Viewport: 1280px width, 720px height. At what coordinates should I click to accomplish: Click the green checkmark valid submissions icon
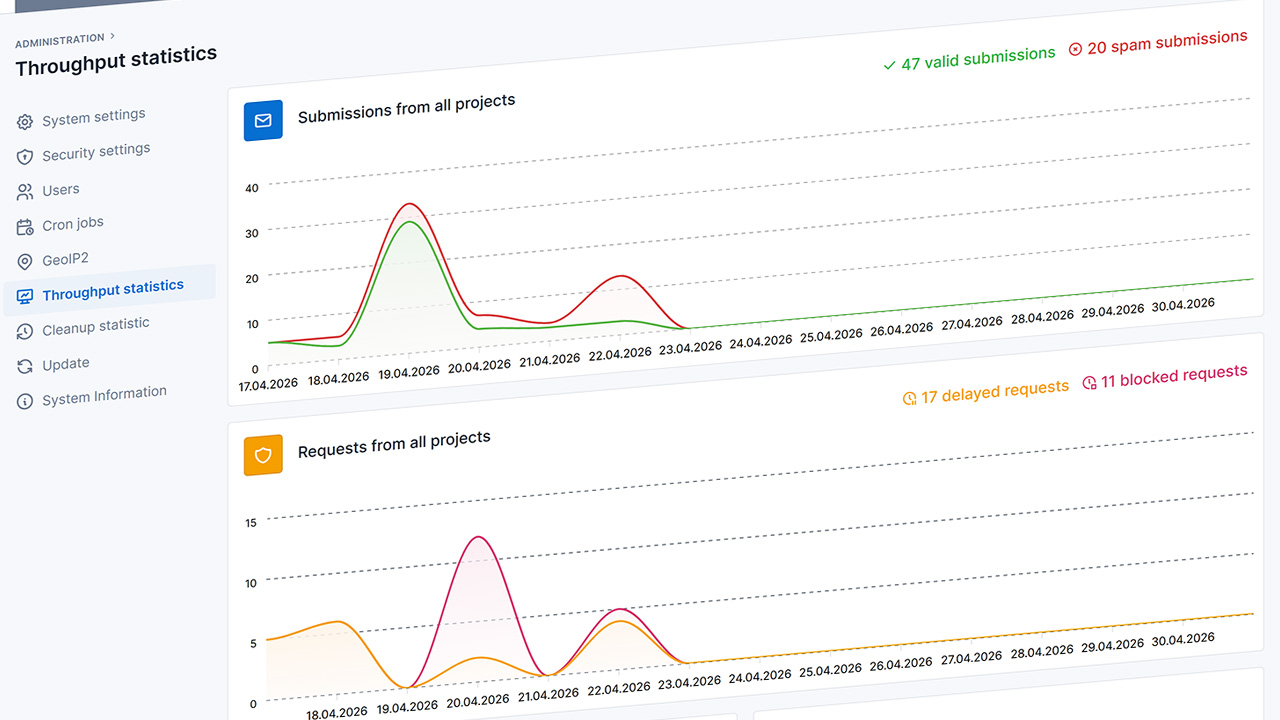[889, 66]
